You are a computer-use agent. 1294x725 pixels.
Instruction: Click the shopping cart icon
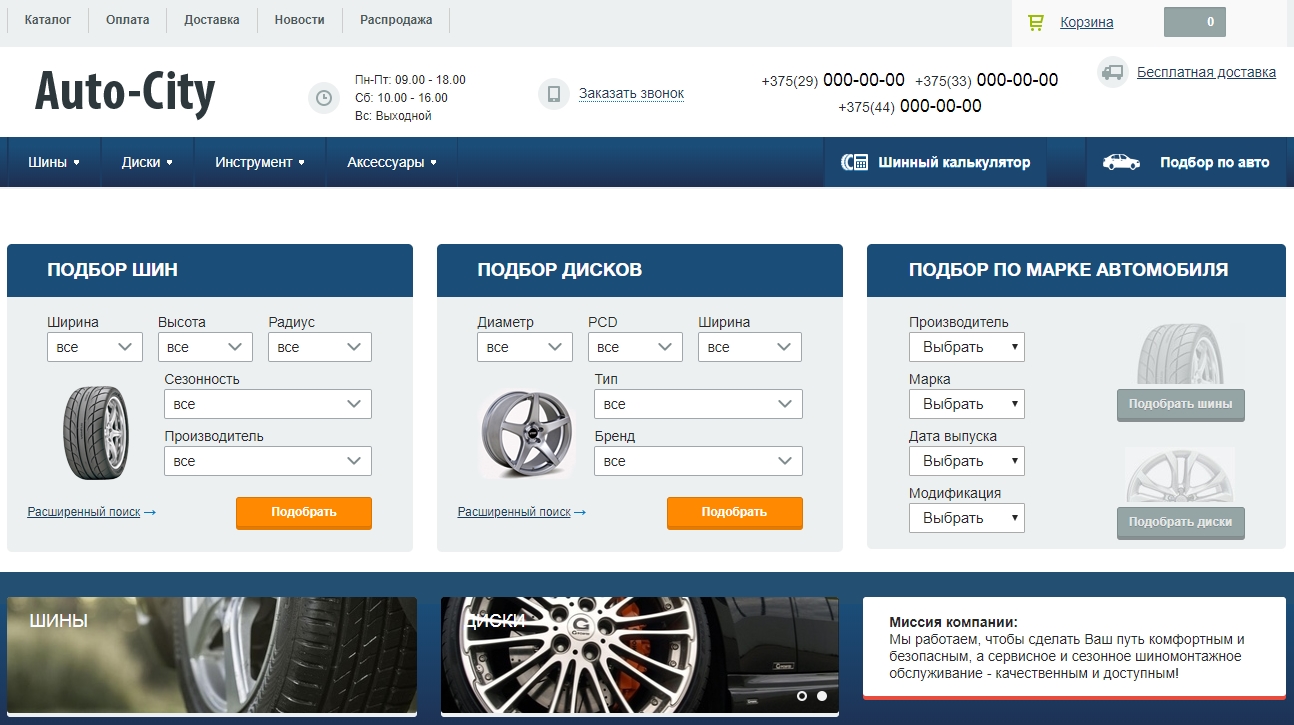coord(1035,22)
